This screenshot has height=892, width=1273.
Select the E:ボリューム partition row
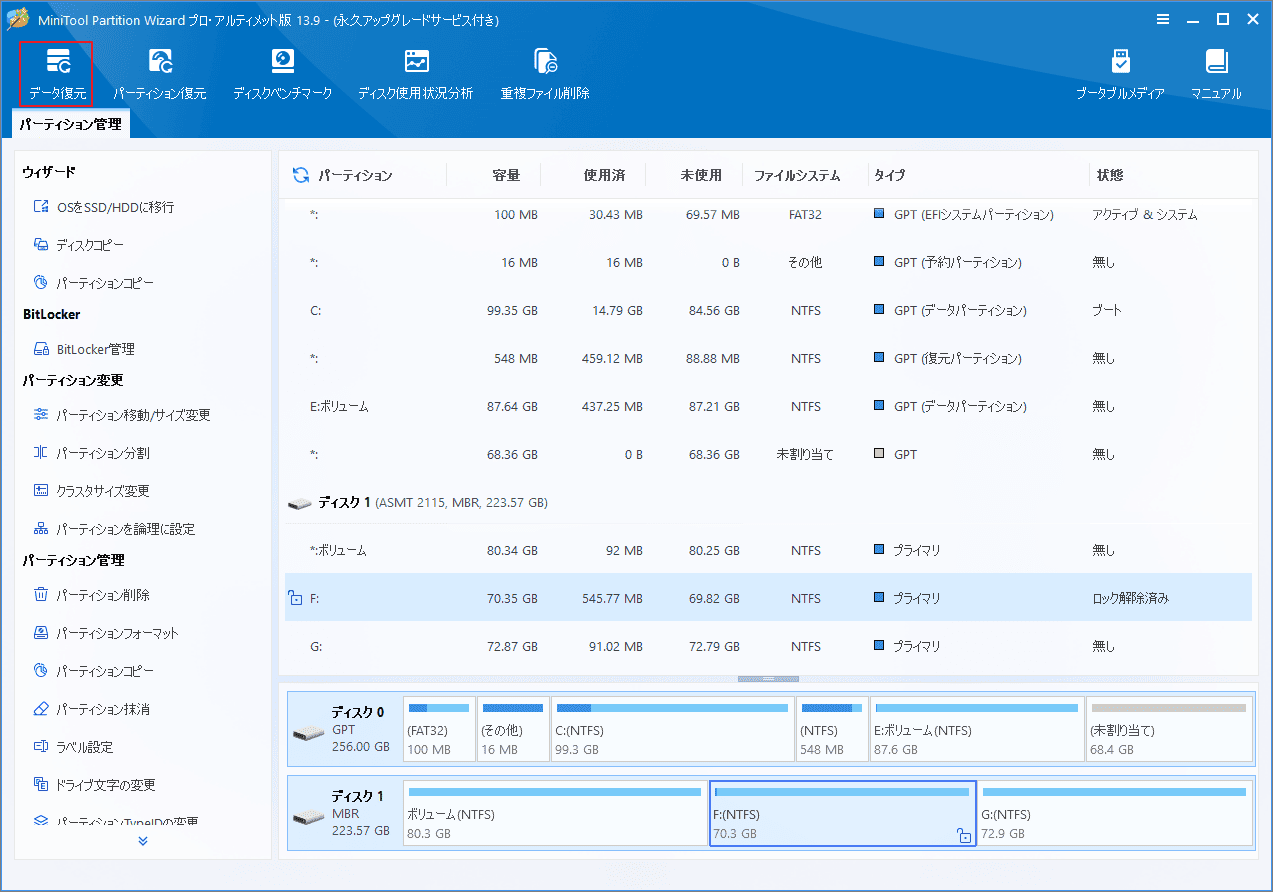pyautogui.click(x=768, y=407)
